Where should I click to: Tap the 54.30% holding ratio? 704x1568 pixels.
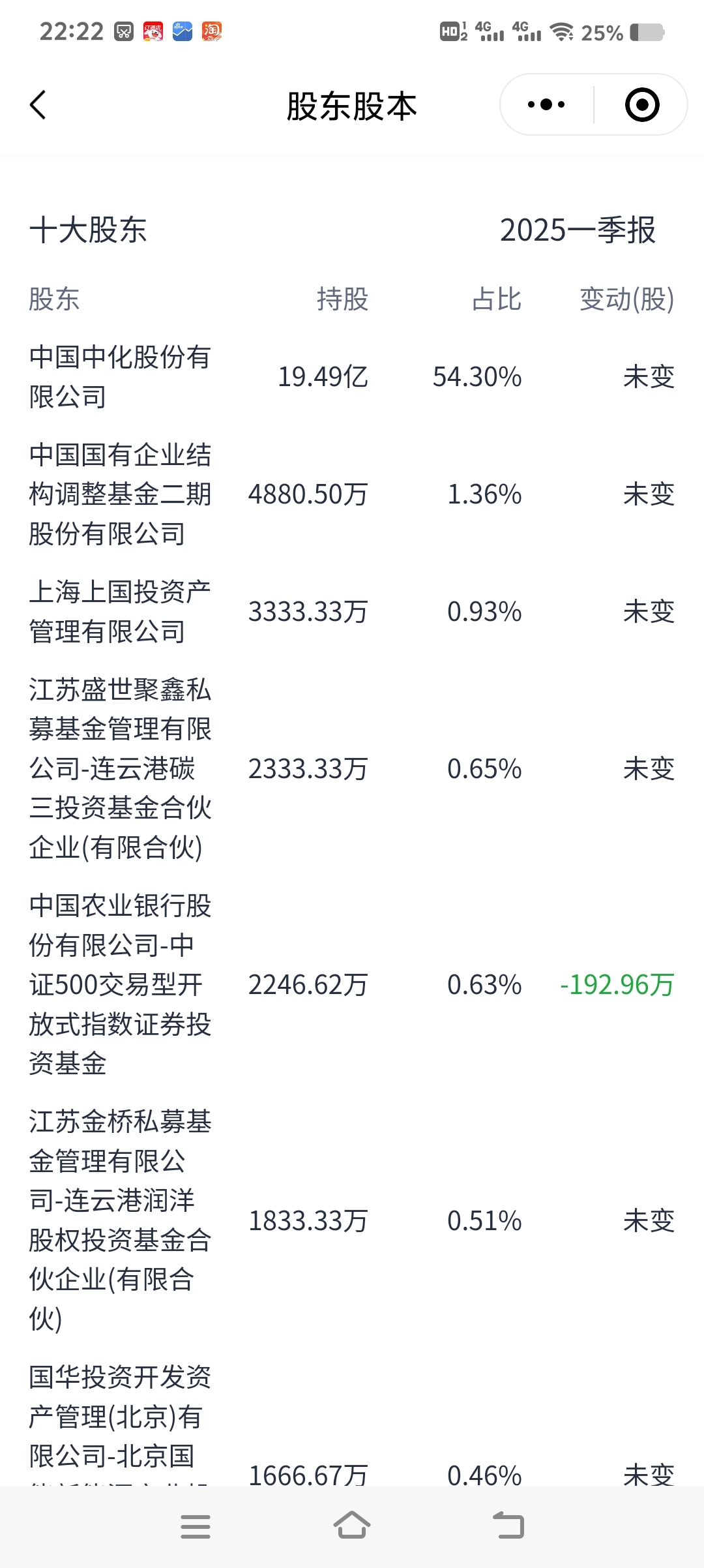pos(477,377)
